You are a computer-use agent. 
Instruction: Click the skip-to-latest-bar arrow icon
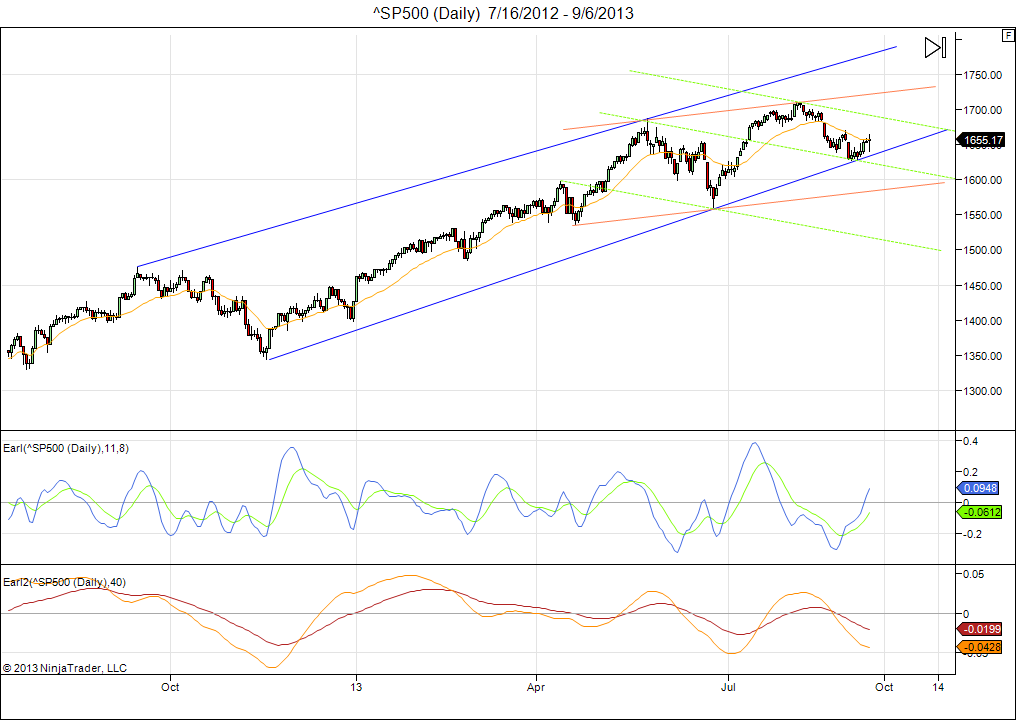click(935, 47)
